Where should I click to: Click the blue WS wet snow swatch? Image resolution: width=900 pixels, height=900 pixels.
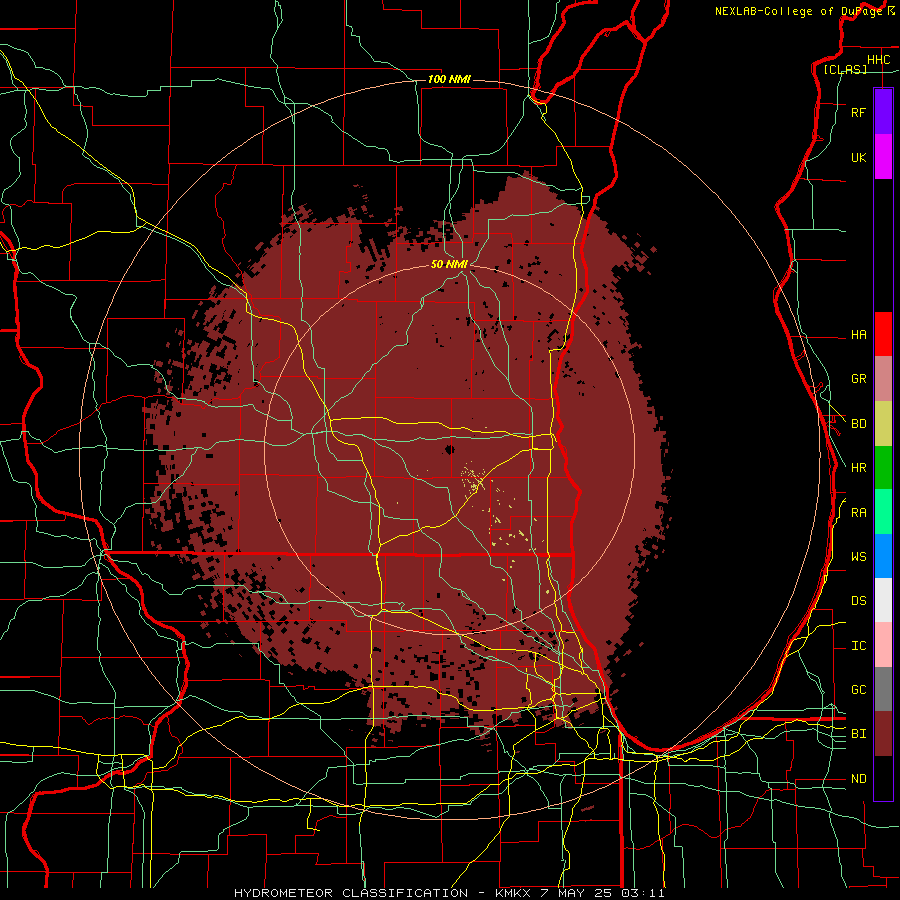tap(883, 556)
